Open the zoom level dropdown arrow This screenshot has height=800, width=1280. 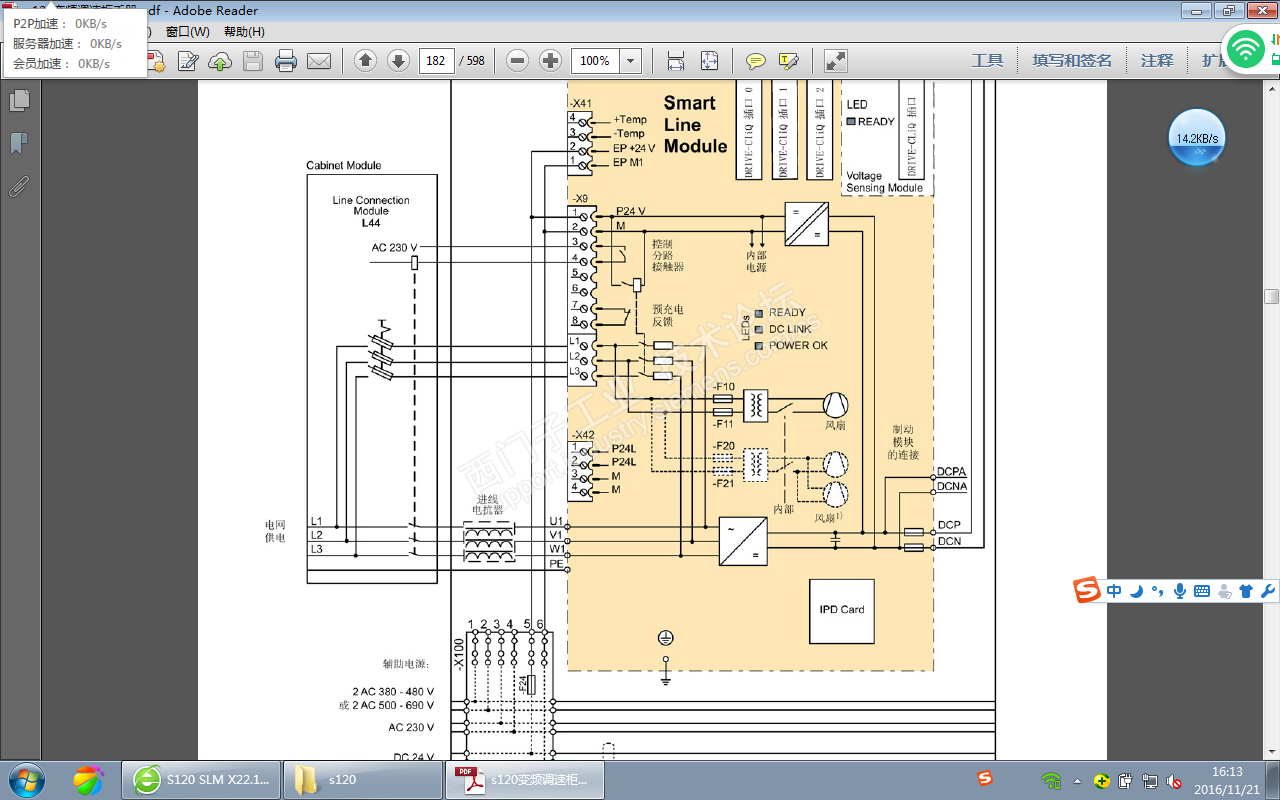[631, 61]
